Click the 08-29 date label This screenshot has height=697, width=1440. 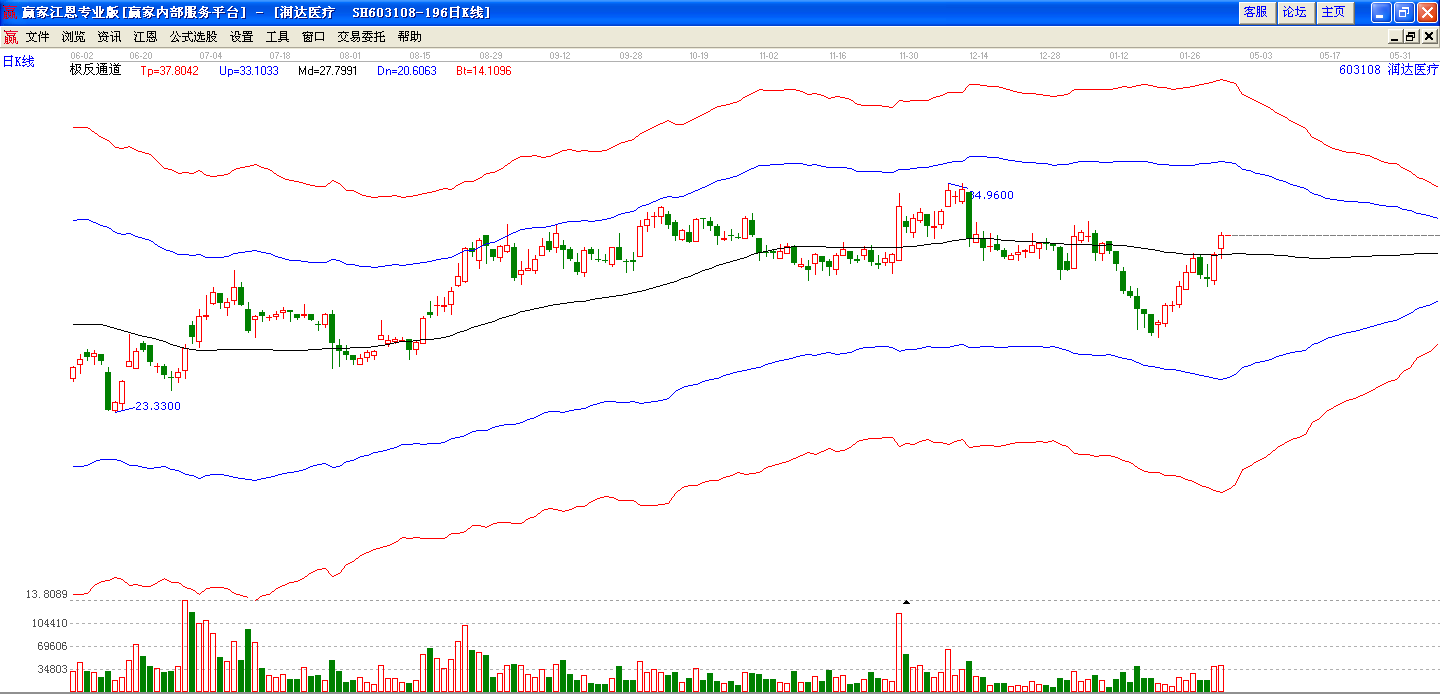(491, 56)
